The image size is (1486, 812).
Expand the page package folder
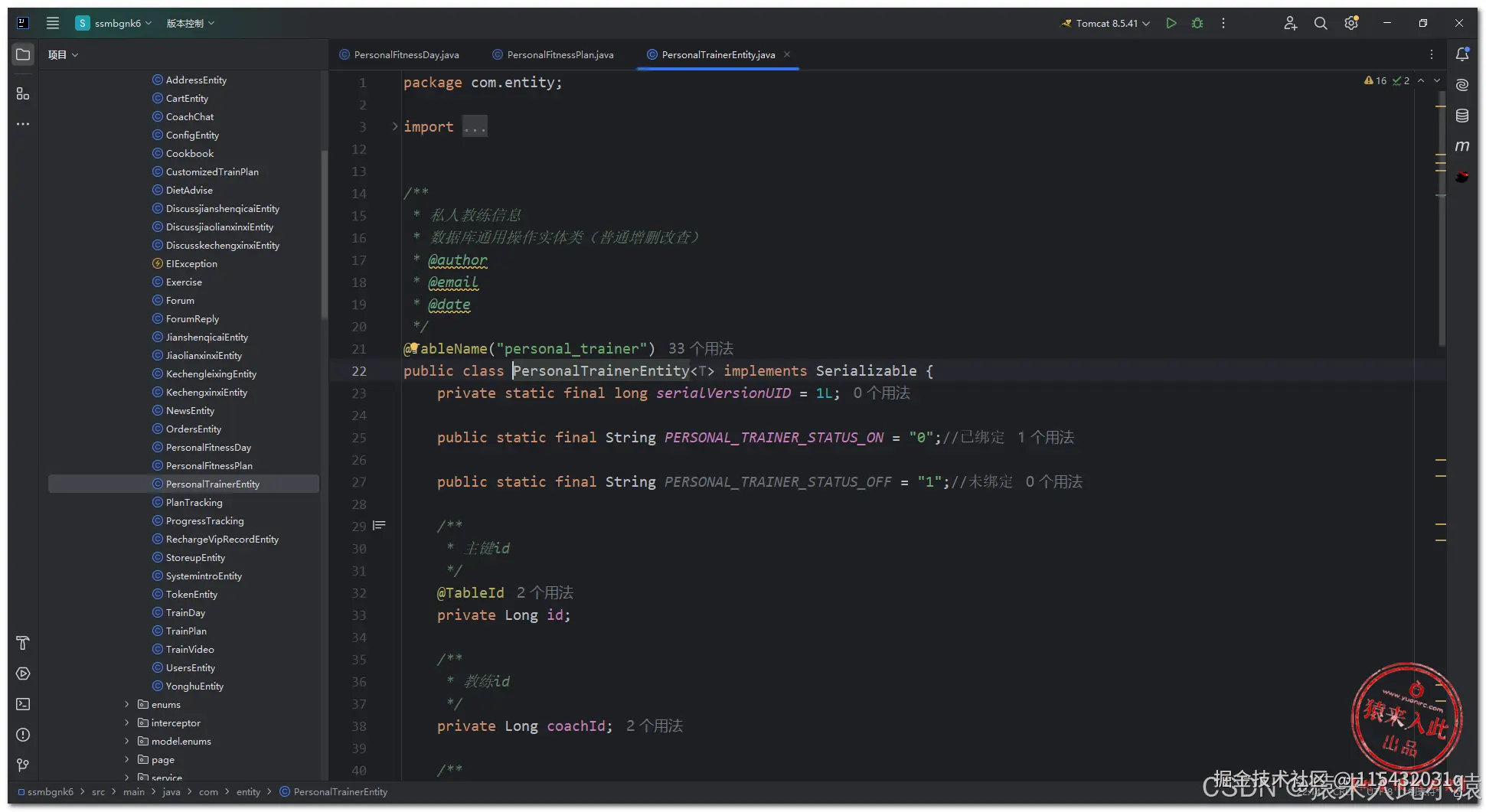point(127,759)
